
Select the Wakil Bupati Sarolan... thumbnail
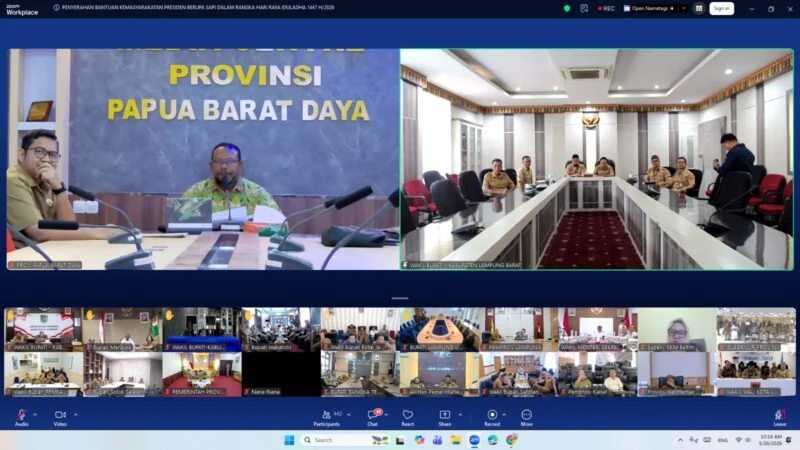coord(518,374)
